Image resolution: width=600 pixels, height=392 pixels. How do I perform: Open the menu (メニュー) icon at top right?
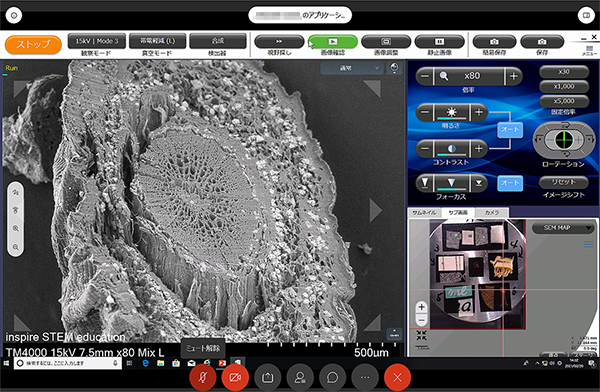(x=589, y=50)
